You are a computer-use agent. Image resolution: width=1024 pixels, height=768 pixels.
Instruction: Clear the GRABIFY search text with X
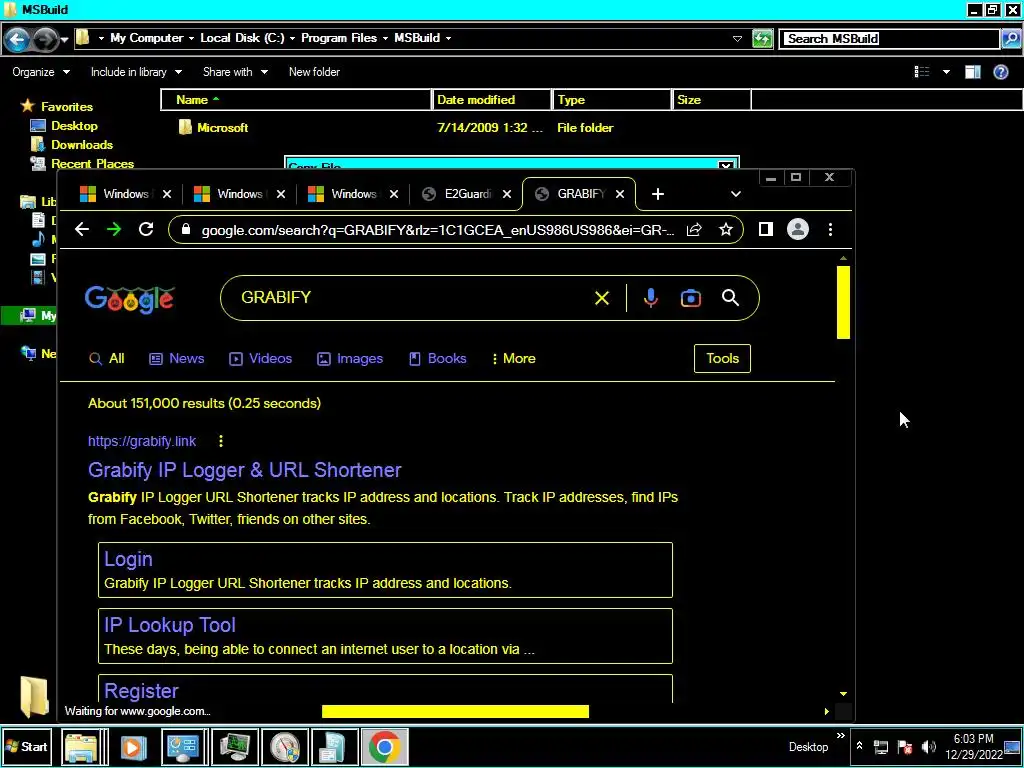601,298
